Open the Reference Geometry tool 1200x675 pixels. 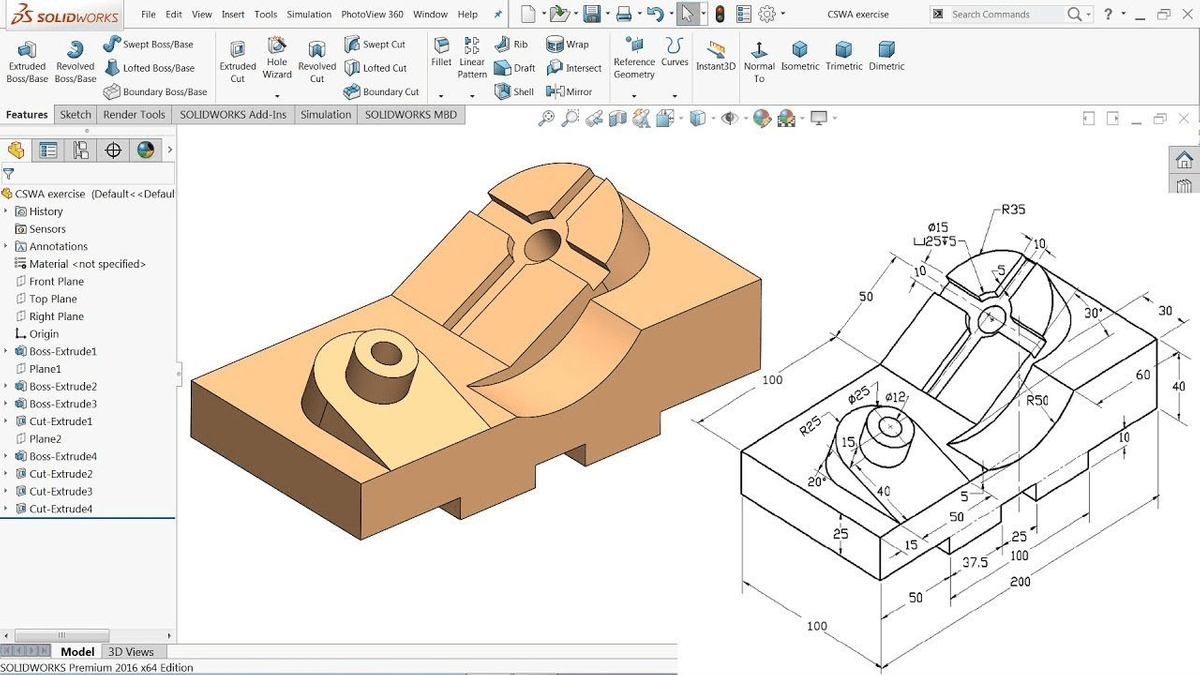(x=633, y=61)
